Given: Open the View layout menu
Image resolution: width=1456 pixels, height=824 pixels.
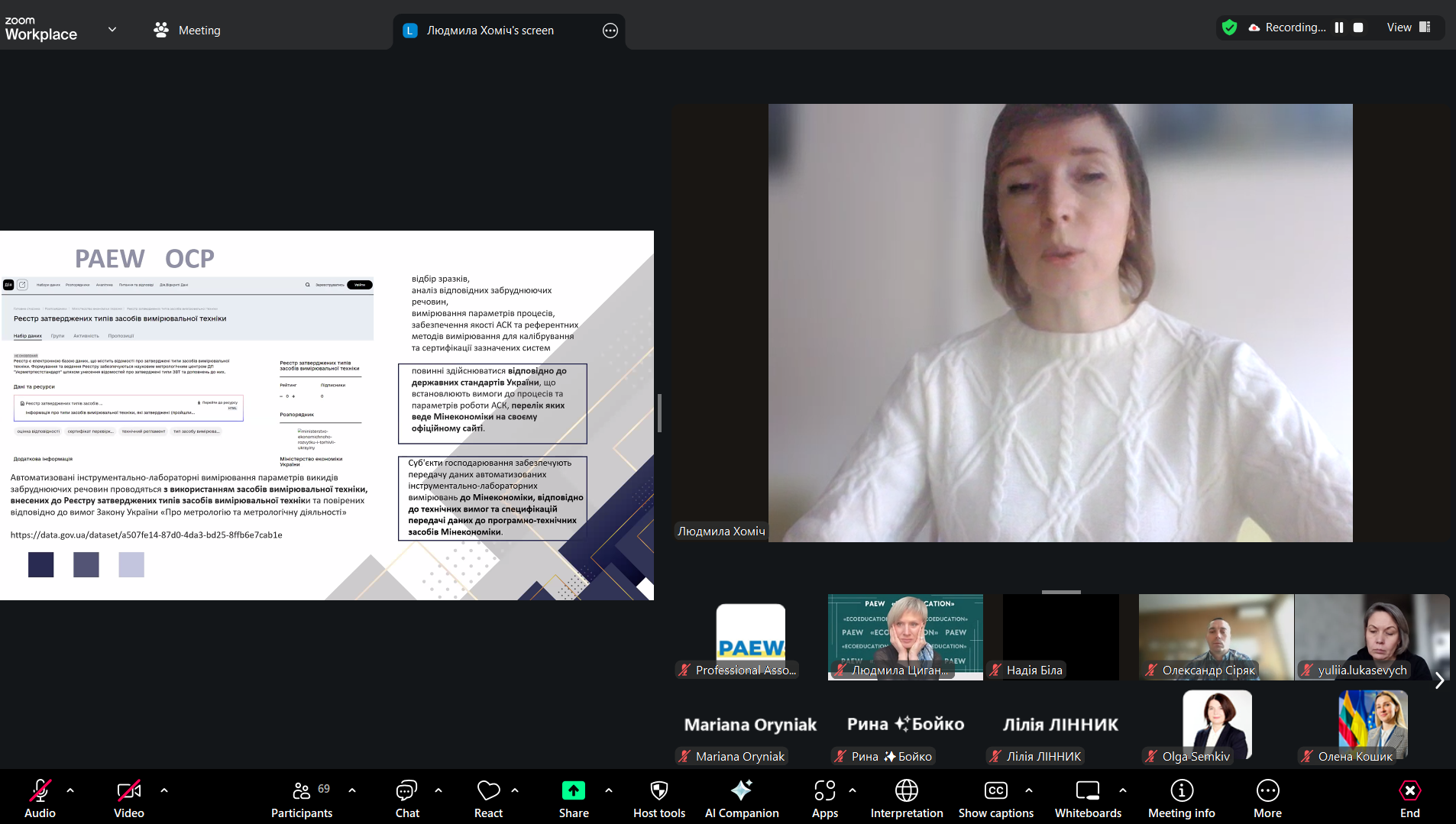Looking at the screenshot, I should [1408, 27].
